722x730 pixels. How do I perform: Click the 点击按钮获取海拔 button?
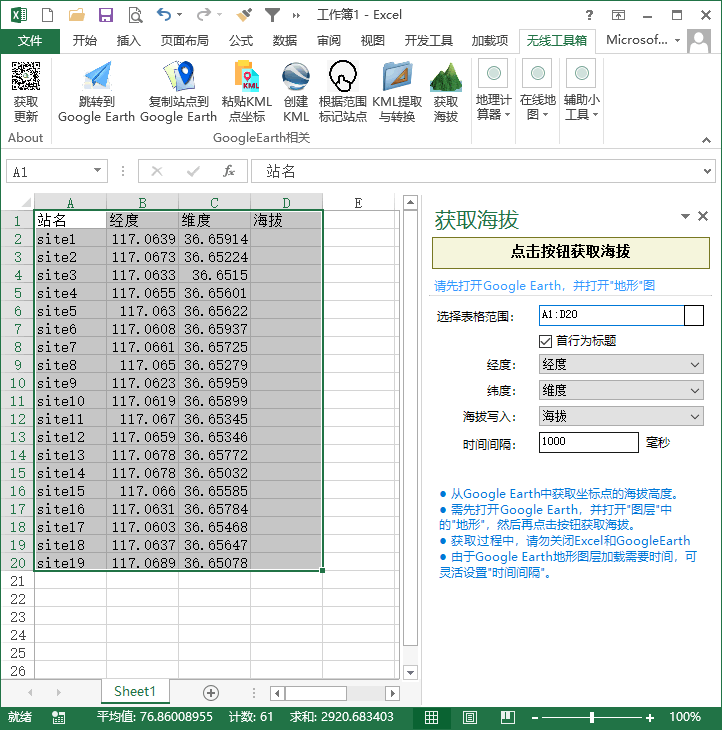571,253
